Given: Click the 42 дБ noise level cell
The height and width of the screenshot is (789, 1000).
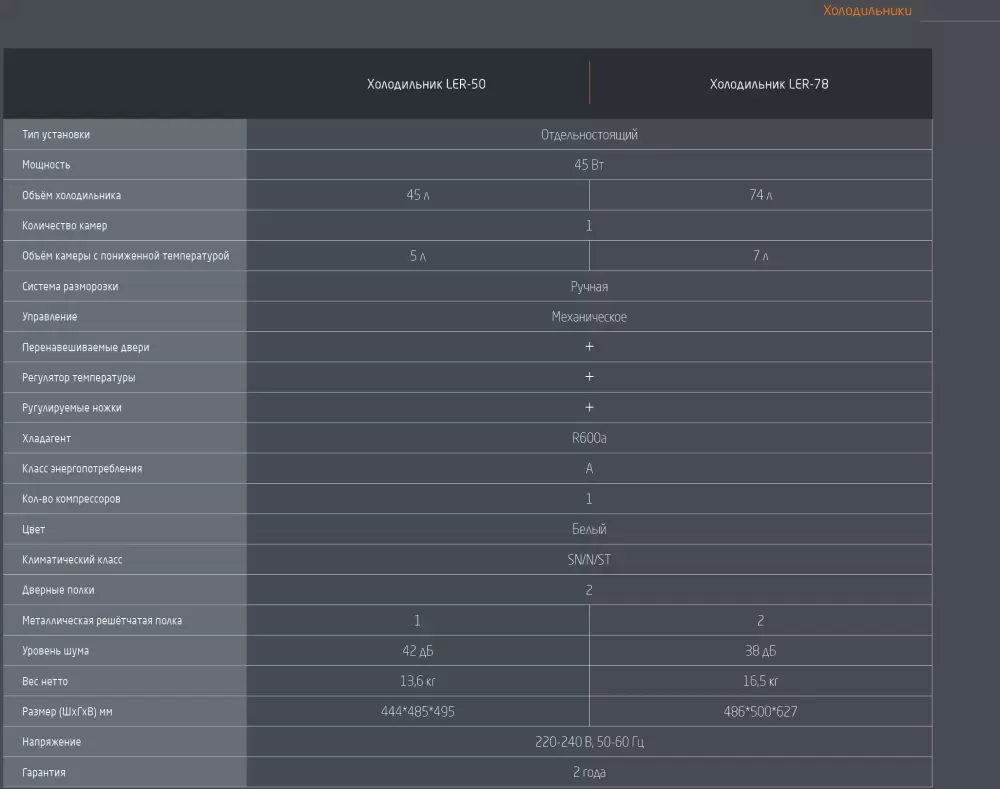Looking at the screenshot, I should pyautogui.click(x=417, y=651).
